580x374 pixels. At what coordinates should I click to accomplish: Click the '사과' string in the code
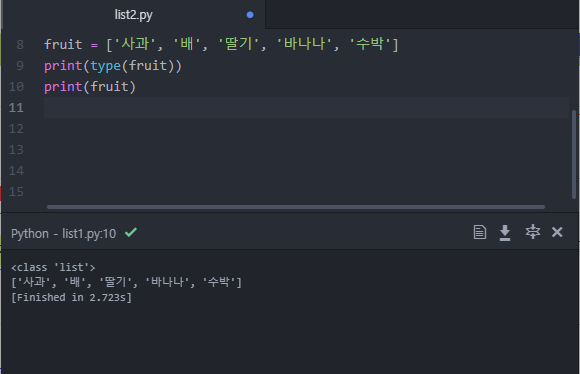[135, 44]
